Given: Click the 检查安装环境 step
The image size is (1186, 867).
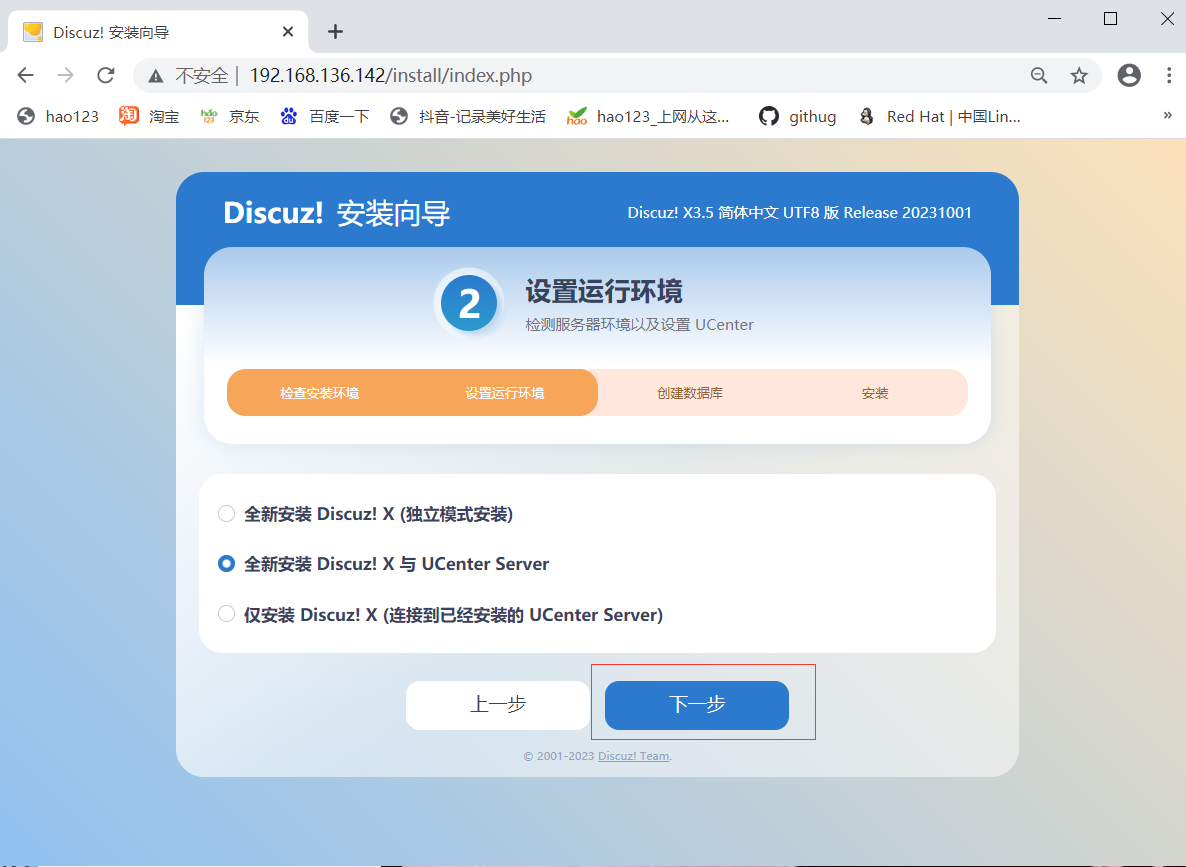Looking at the screenshot, I should [319, 393].
